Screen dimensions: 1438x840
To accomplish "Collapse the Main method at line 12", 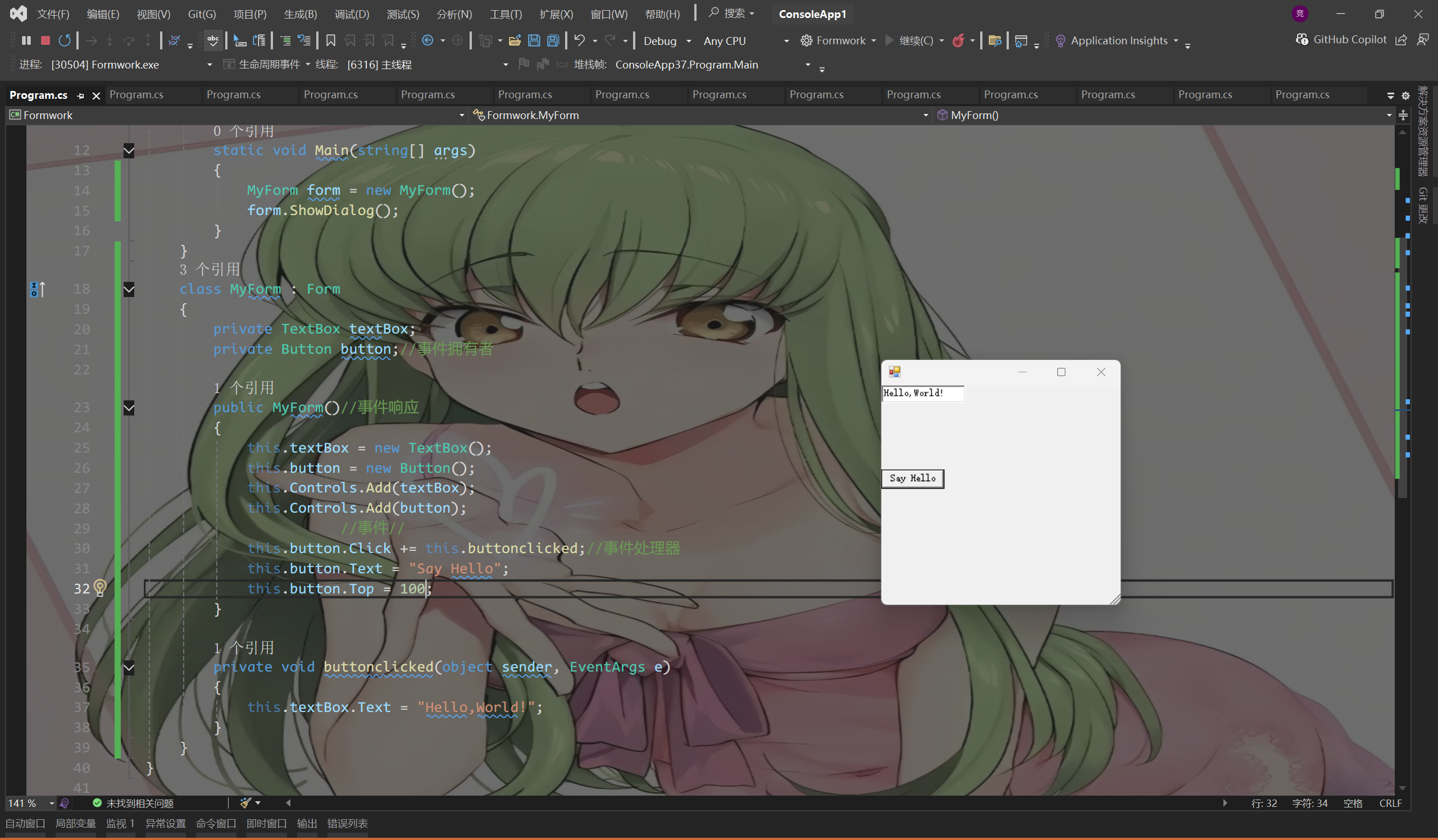I will (x=129, y=150).
